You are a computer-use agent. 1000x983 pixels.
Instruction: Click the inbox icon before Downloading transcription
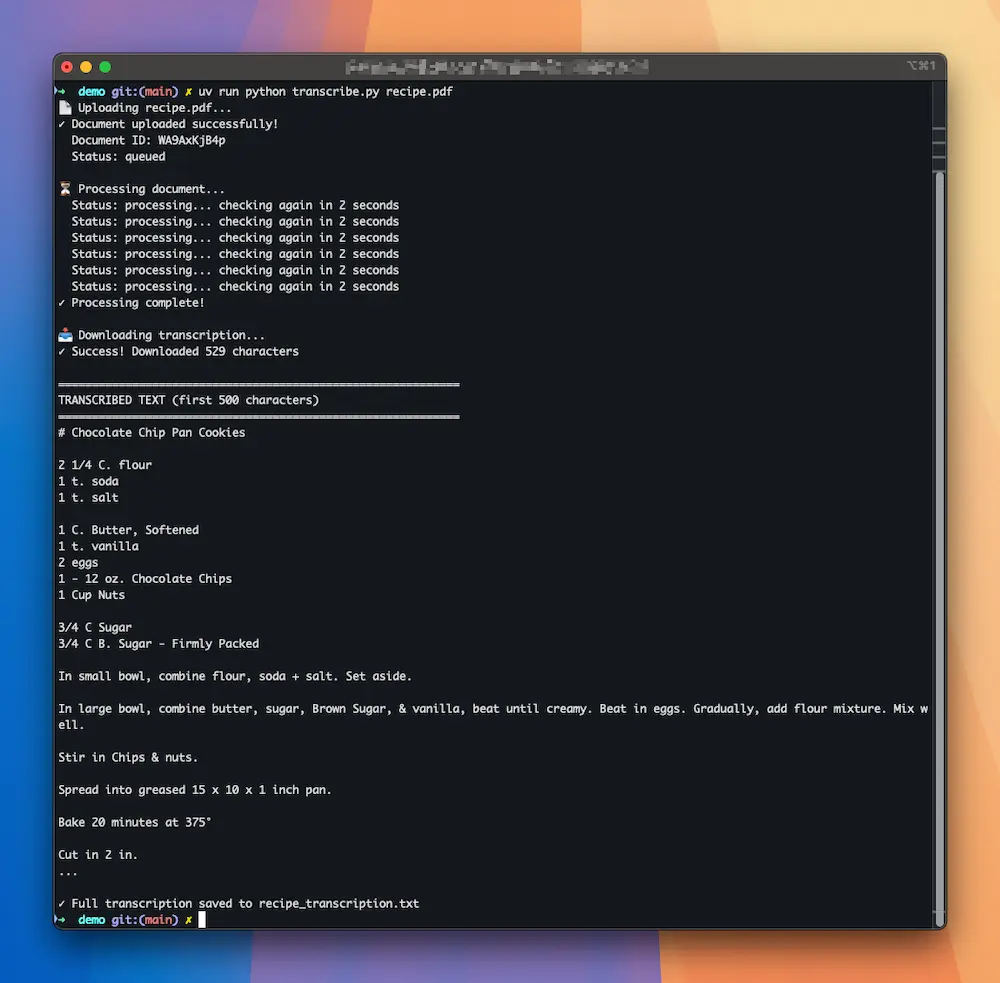65,335
